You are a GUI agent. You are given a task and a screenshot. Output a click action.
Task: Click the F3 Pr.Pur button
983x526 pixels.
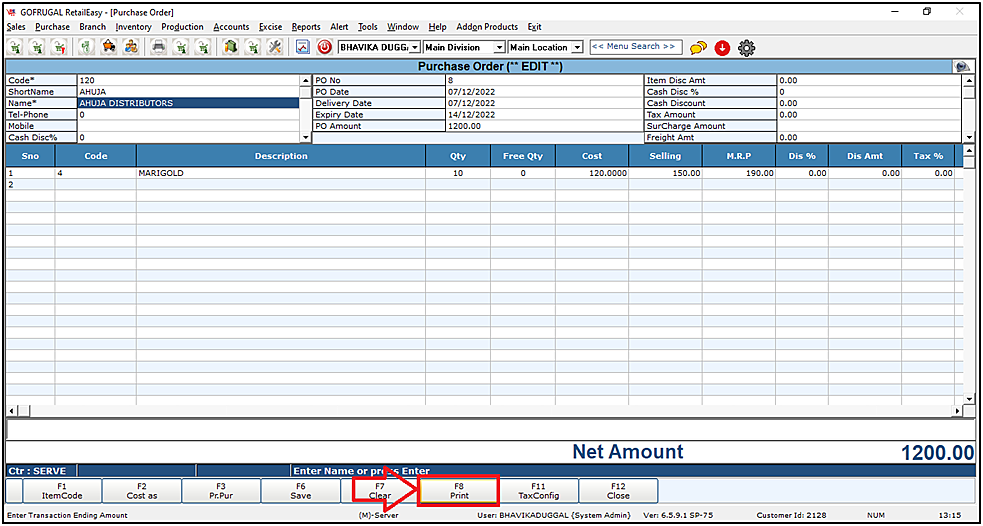pos(221,490)
